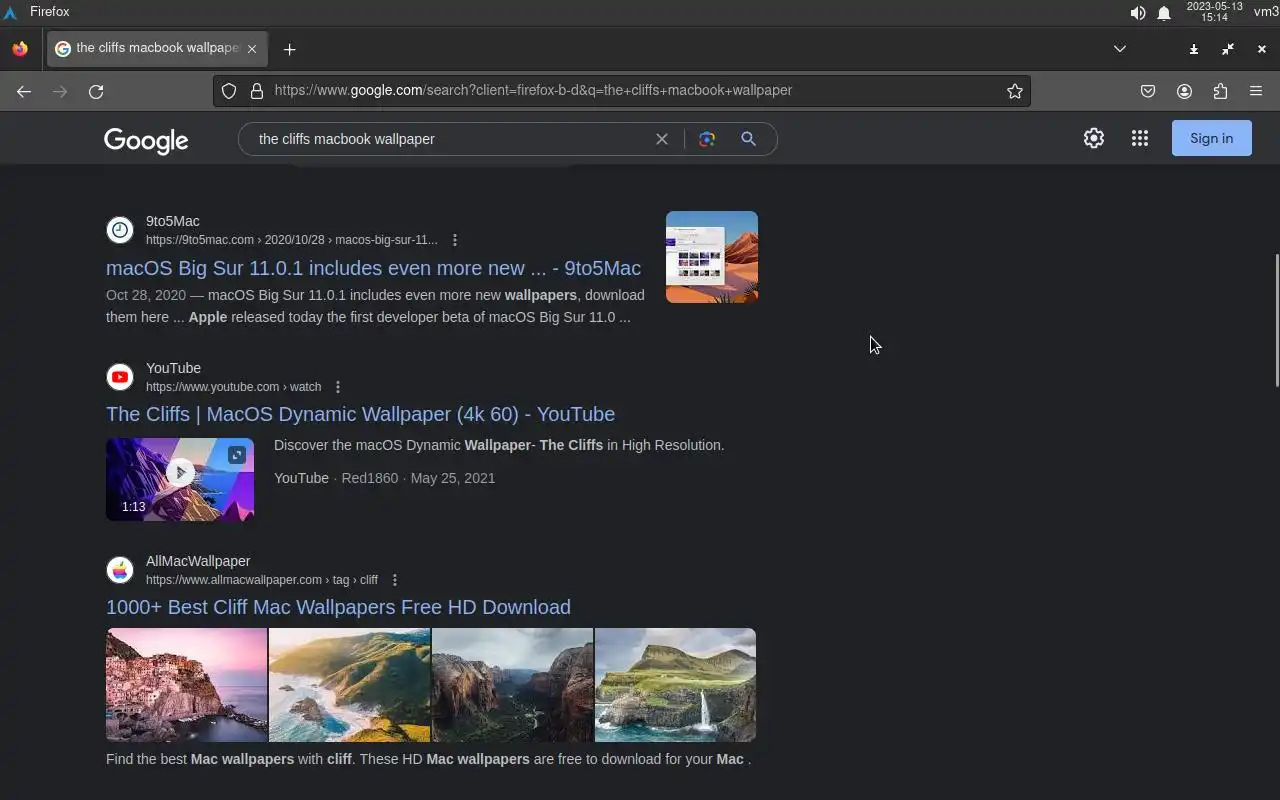1280x800 pixels.
Task: Submit search with magnifier icon
Action: point(748,139)
